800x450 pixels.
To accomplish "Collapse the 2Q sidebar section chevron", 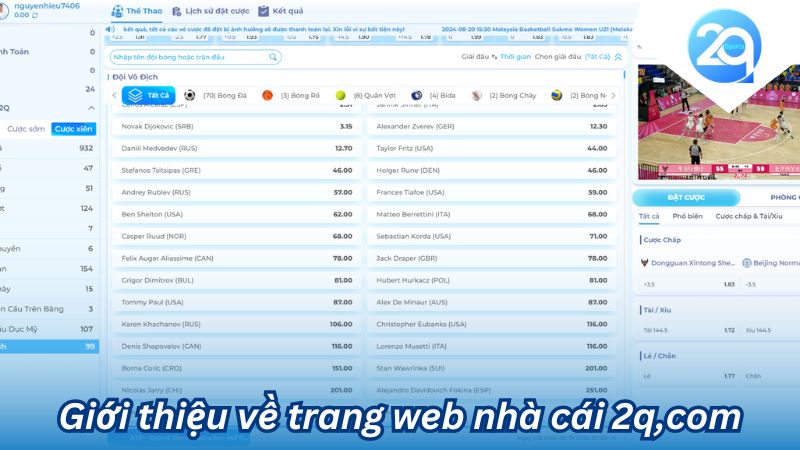I will coord(91,108).
